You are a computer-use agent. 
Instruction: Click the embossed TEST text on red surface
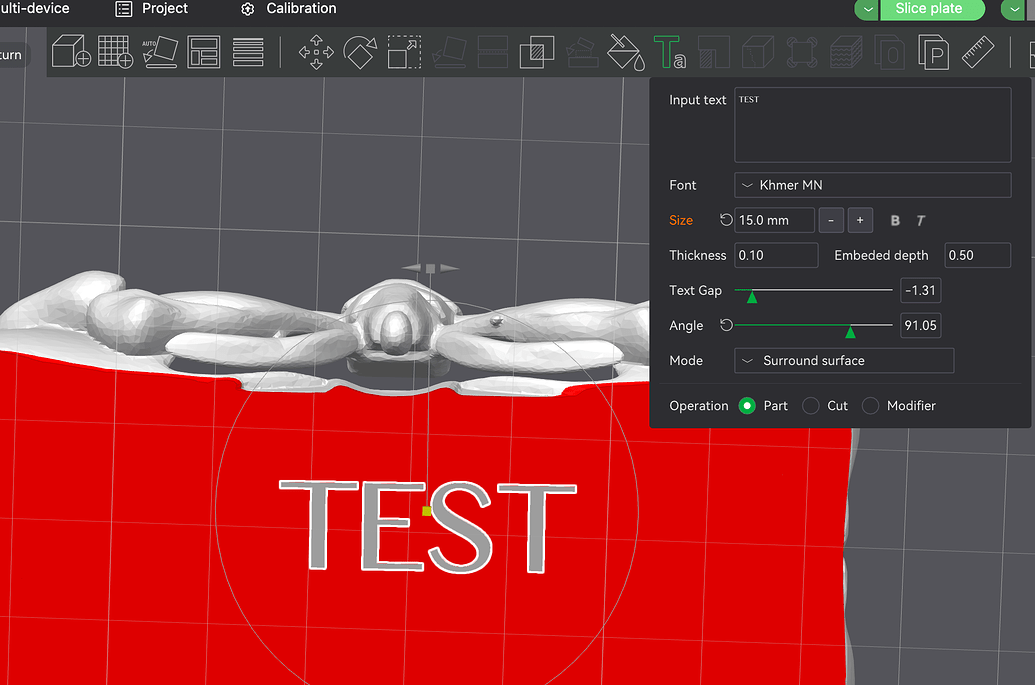pos(428,526)
